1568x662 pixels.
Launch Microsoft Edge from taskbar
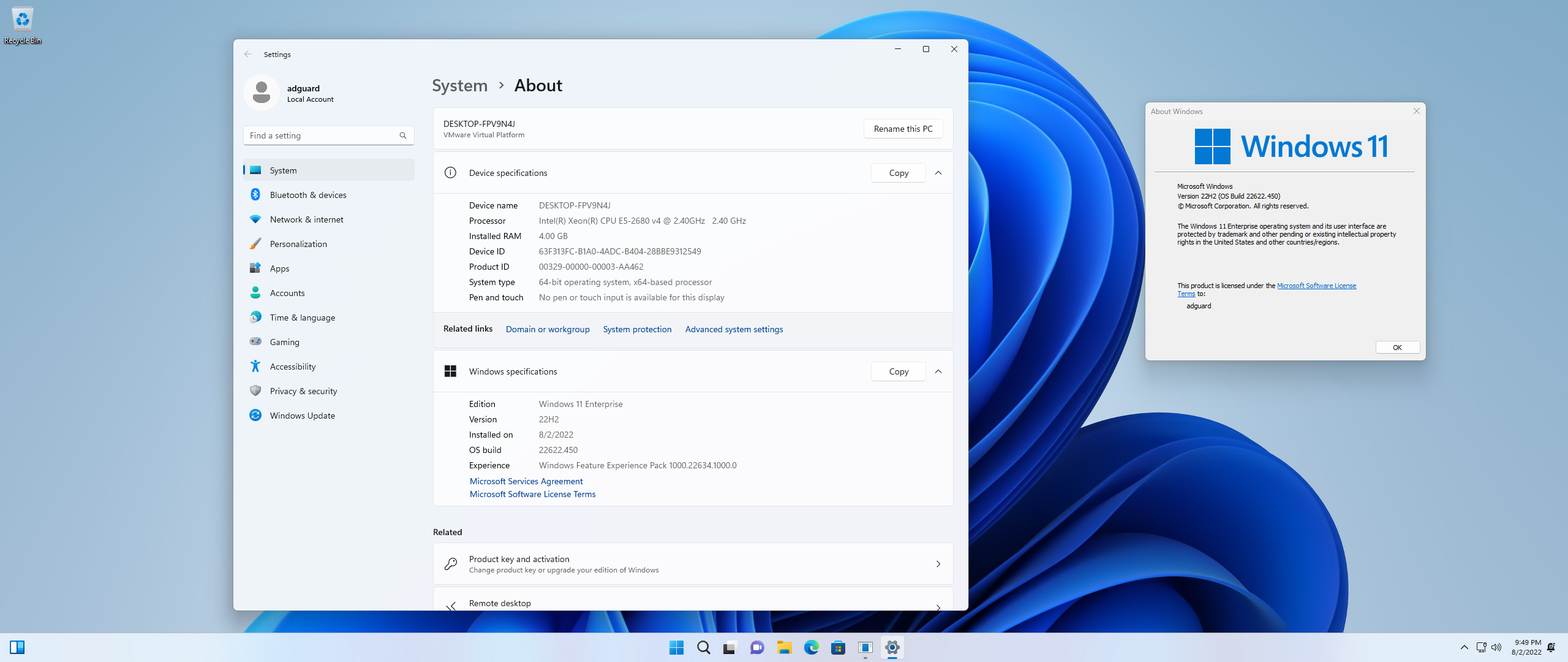point(811,647)
